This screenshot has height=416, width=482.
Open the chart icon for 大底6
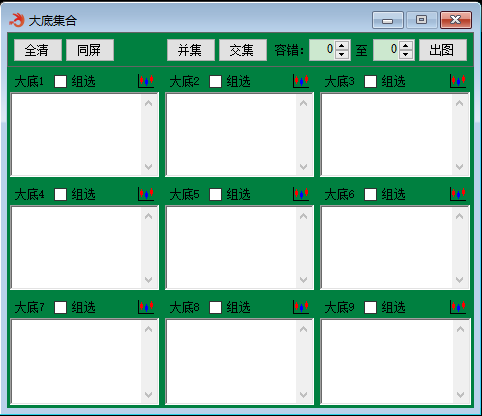click(x=458, y=194)
